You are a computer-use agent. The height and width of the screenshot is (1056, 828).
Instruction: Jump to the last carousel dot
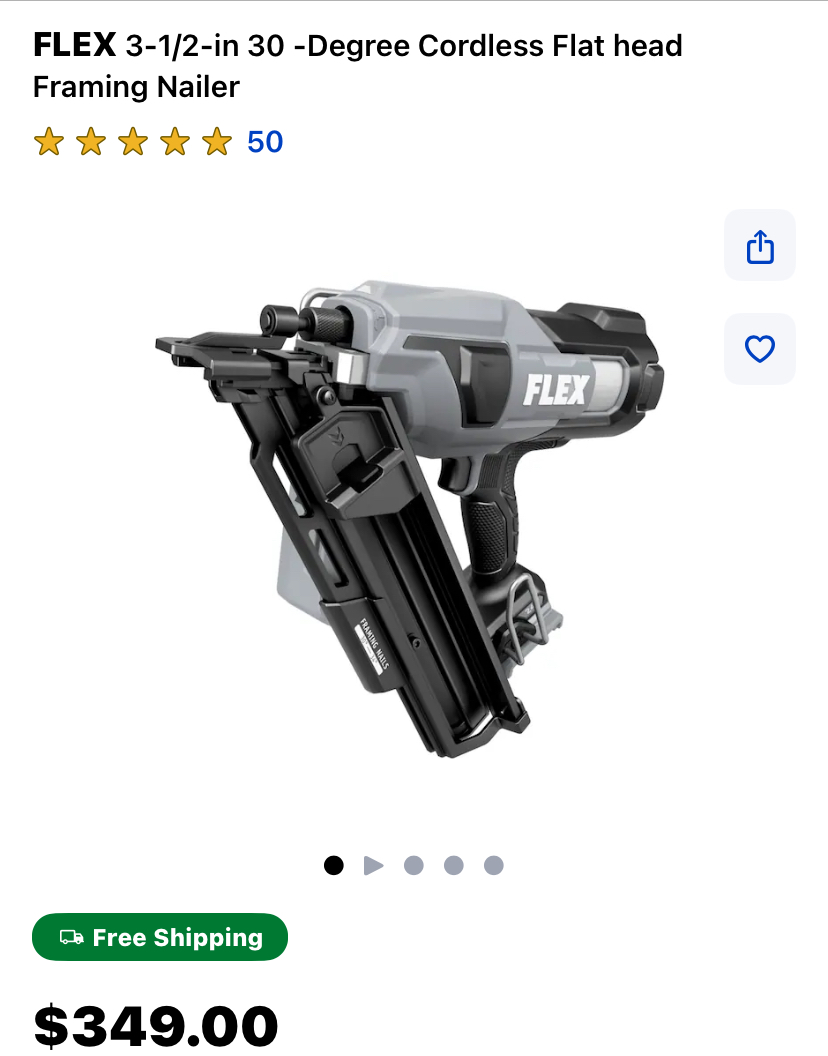(x=494, y=865)
